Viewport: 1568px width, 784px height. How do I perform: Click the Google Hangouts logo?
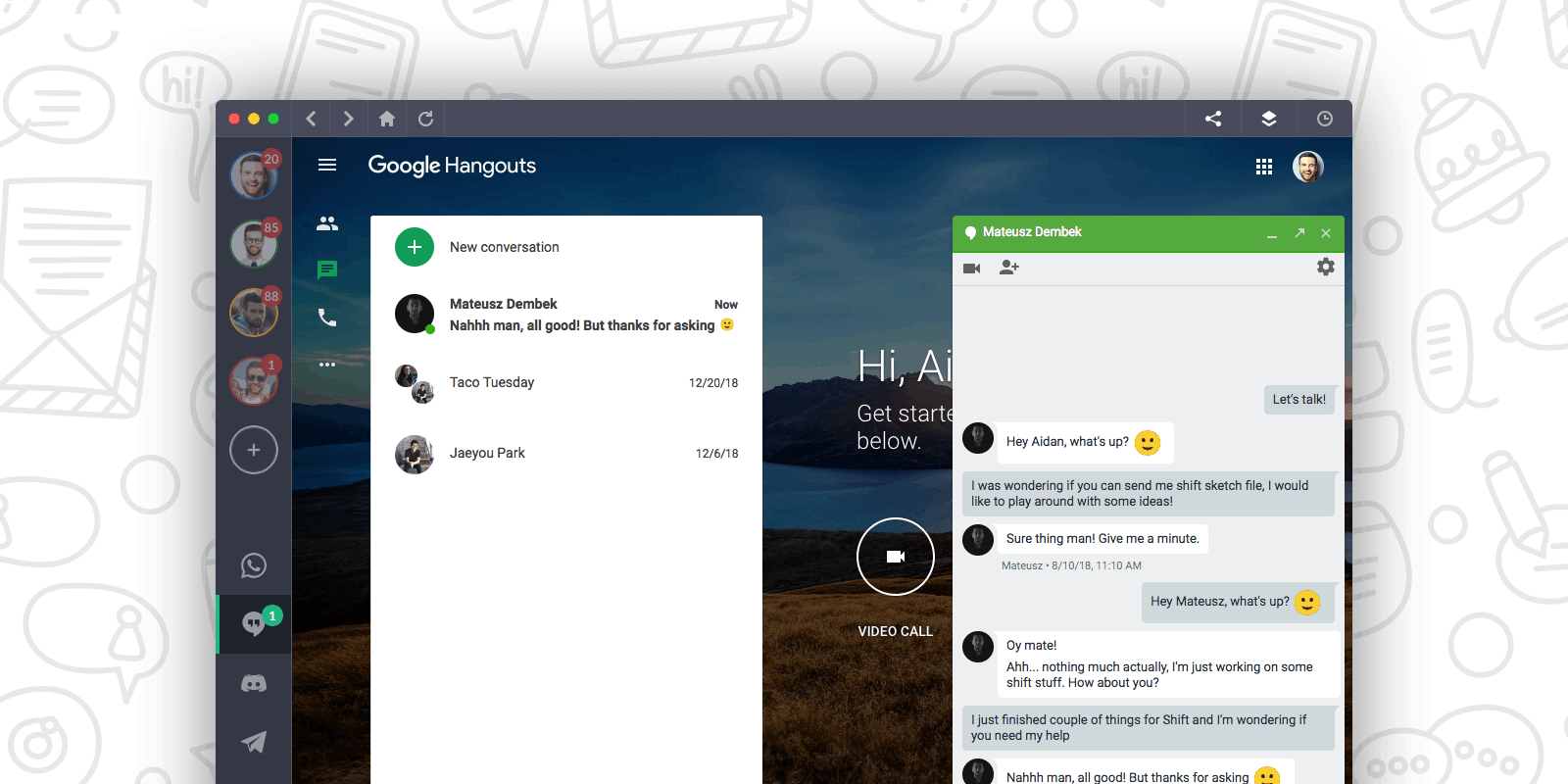(452, 166)
